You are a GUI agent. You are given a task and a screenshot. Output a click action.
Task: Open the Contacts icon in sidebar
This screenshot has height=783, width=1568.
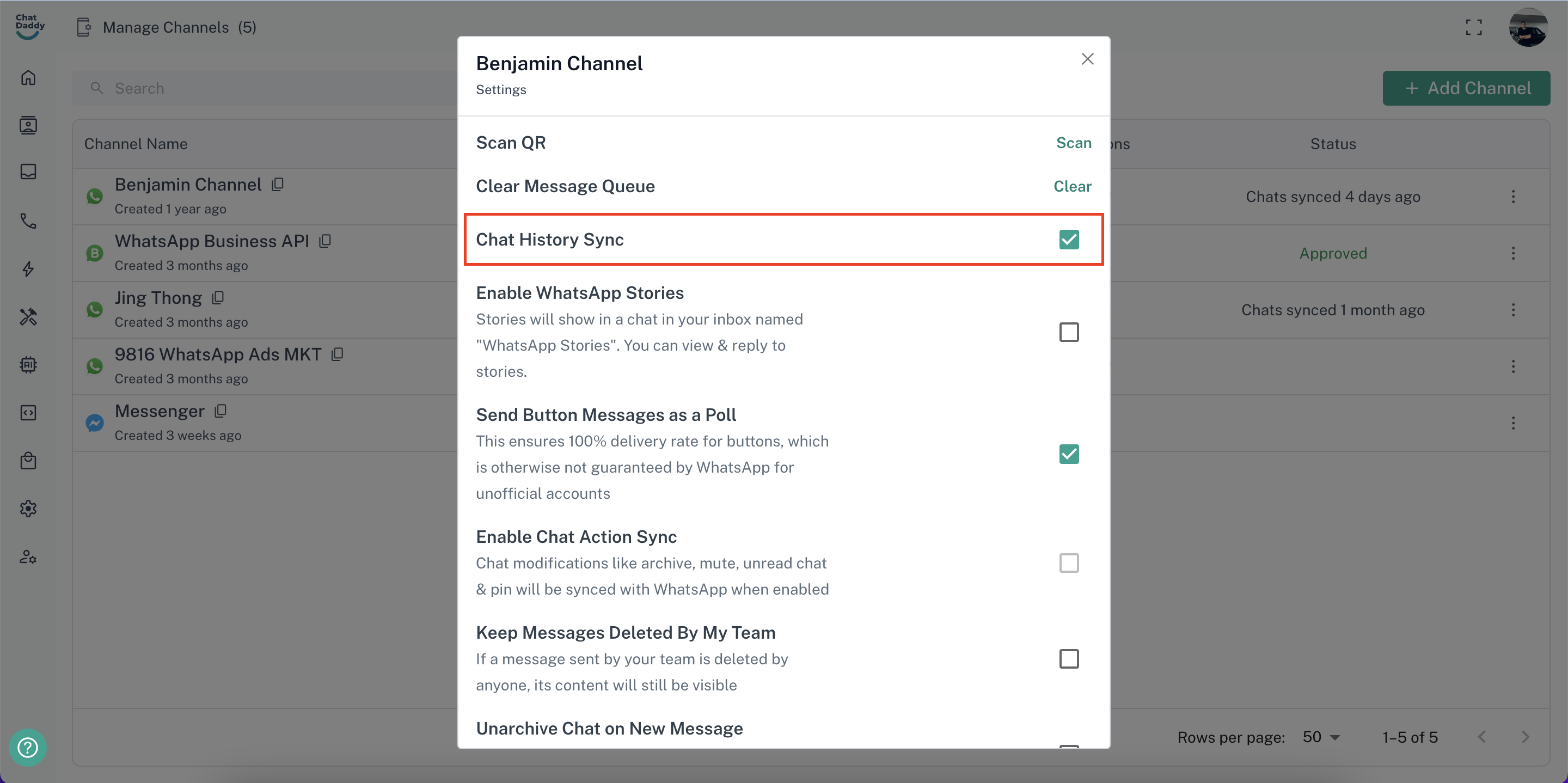28,125
